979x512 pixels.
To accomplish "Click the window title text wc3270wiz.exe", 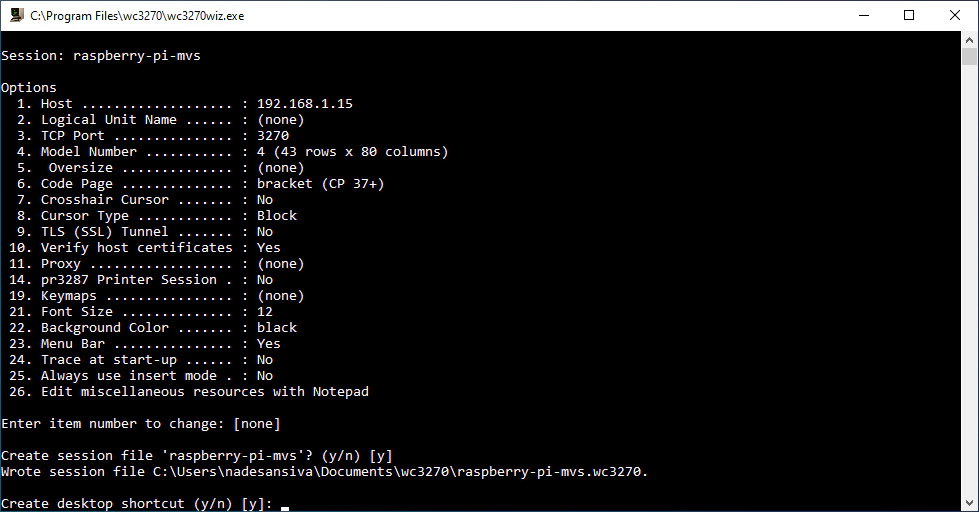I will 137,16.
